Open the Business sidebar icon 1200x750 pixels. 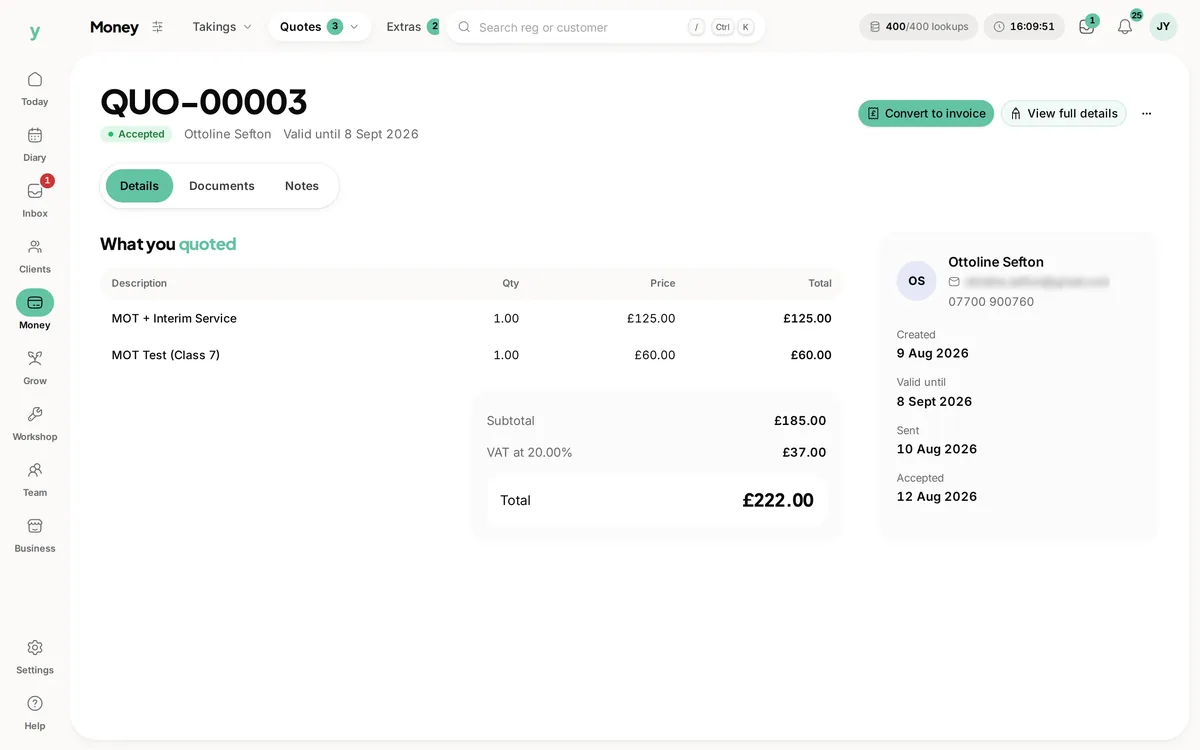tap(35, 526)
